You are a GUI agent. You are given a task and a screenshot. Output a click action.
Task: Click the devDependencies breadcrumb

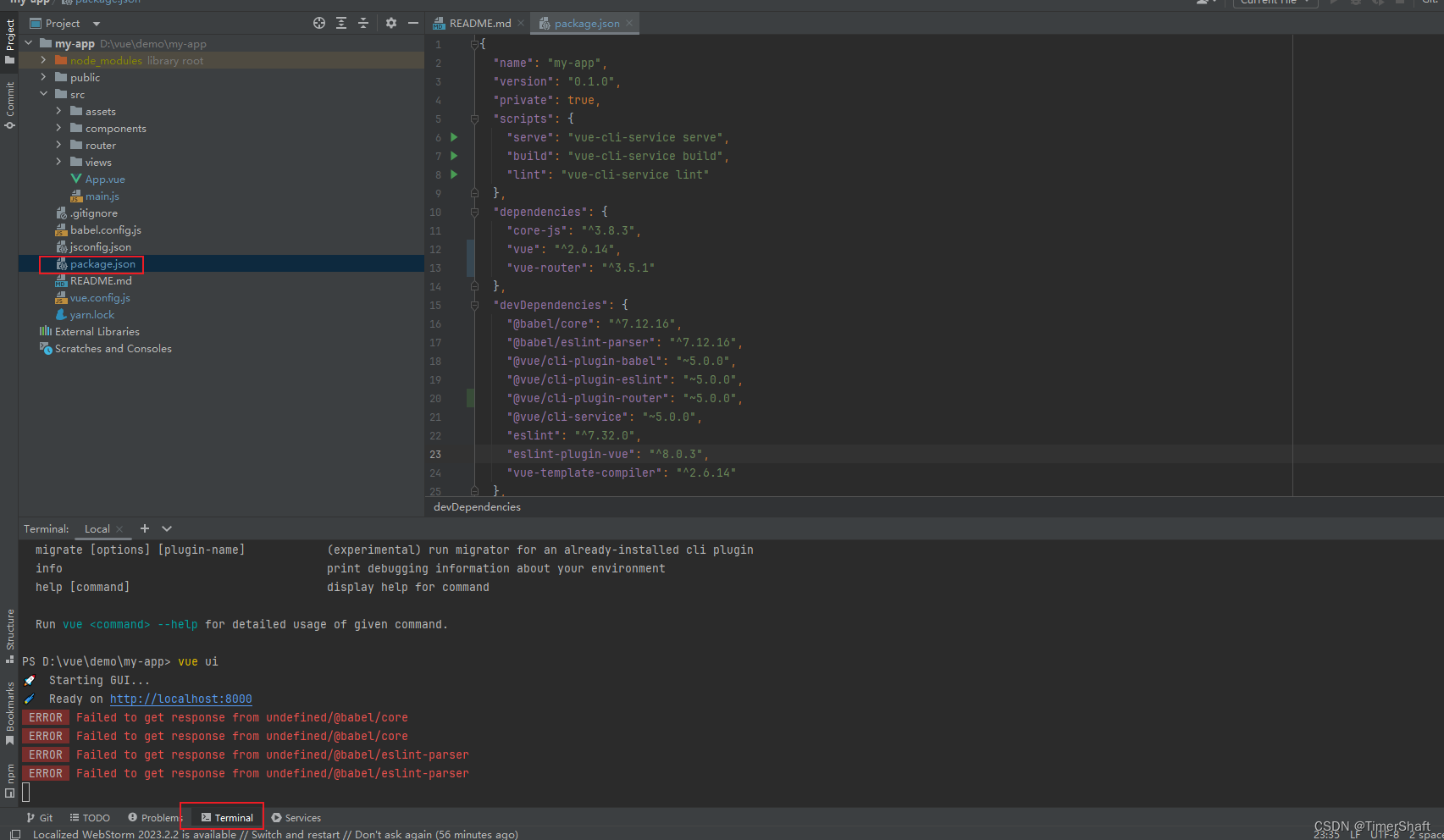(x=477, y=506)
